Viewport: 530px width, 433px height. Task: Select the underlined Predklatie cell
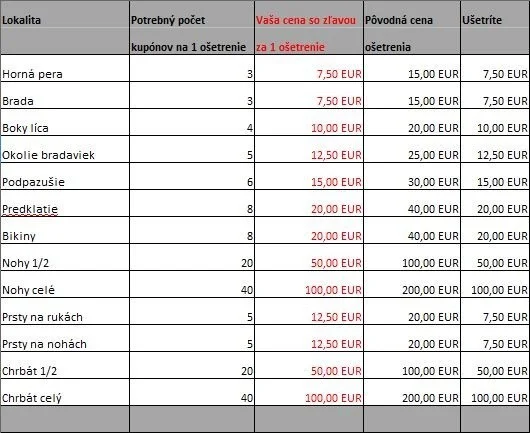pyautogui.click(x=65, y=203)
